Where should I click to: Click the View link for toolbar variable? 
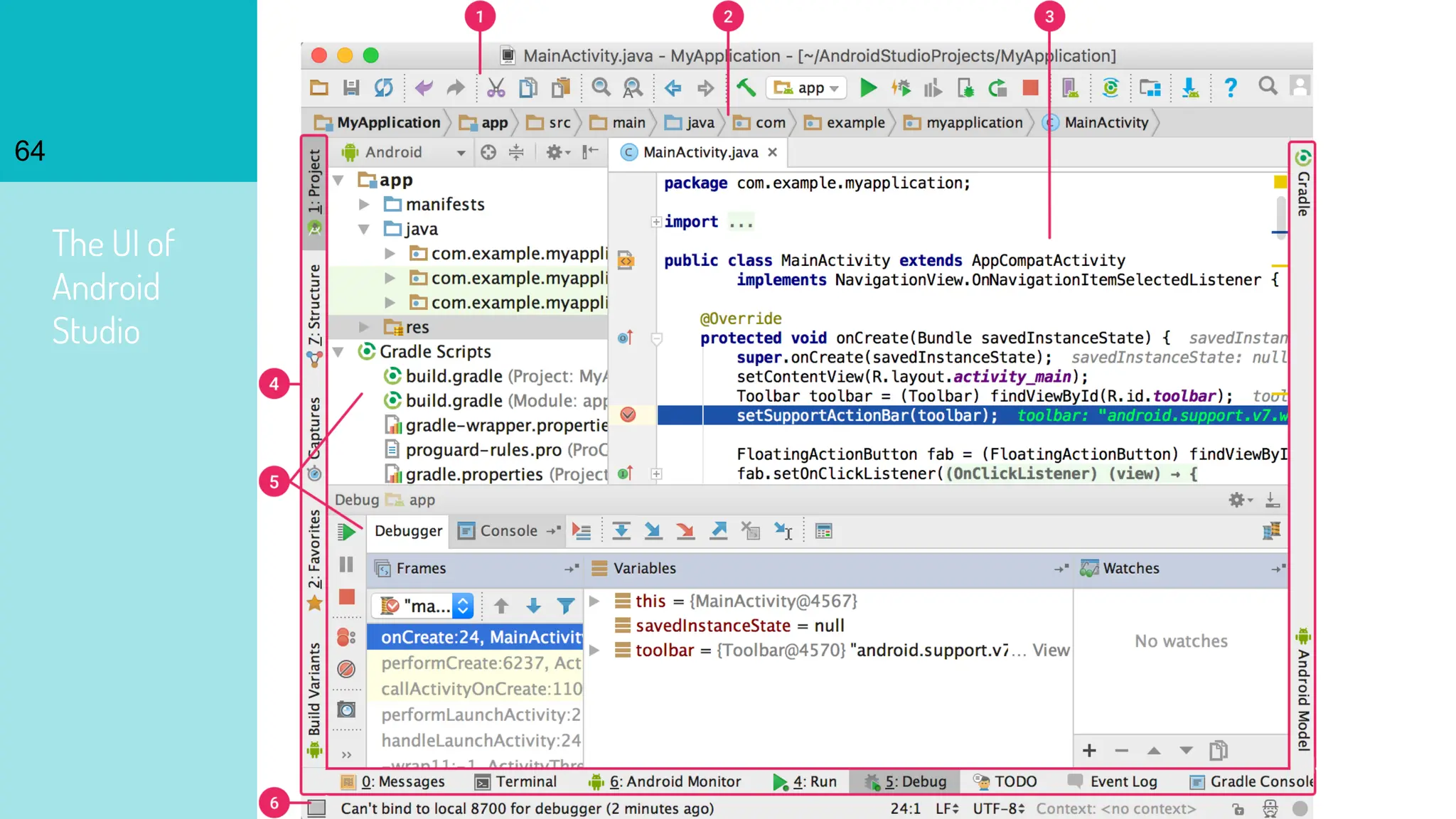[1051, 650]
